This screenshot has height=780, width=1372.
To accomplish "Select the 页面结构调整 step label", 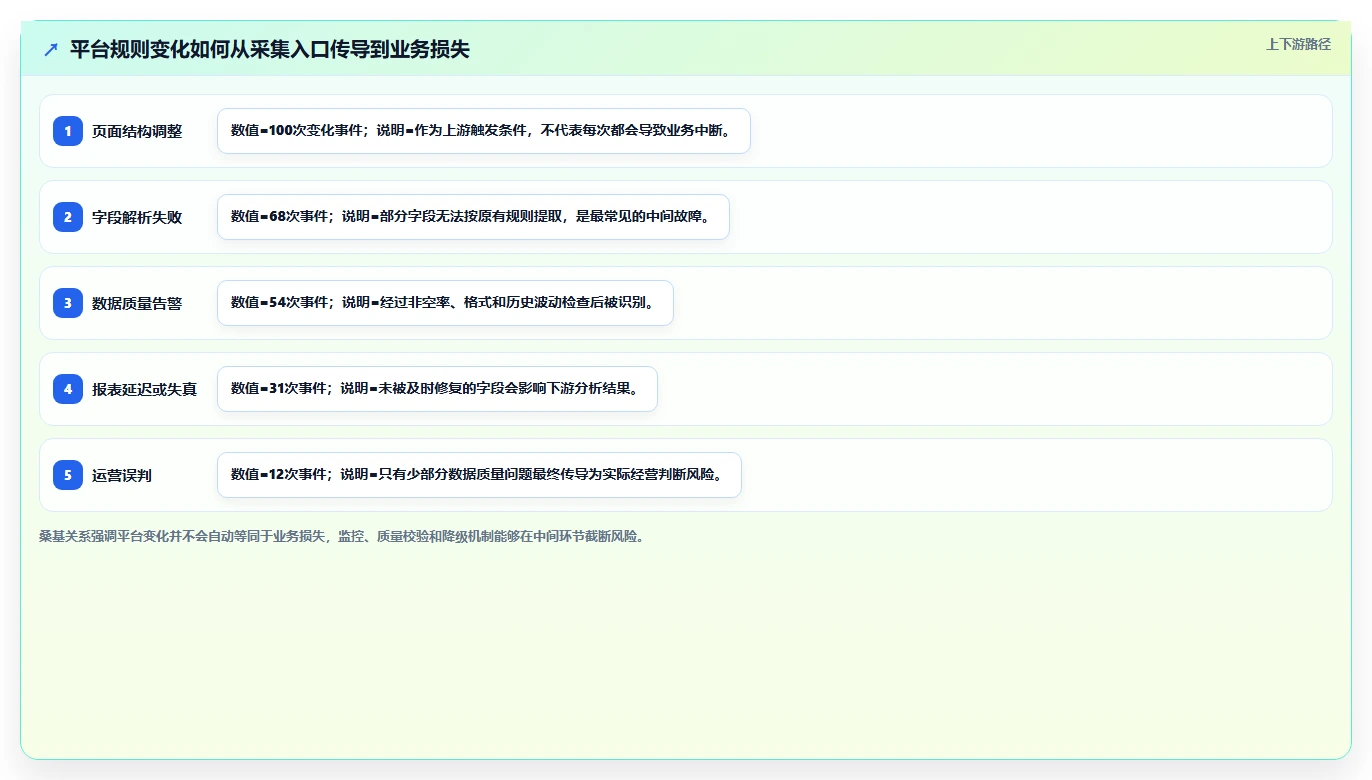I will (137, 131).
